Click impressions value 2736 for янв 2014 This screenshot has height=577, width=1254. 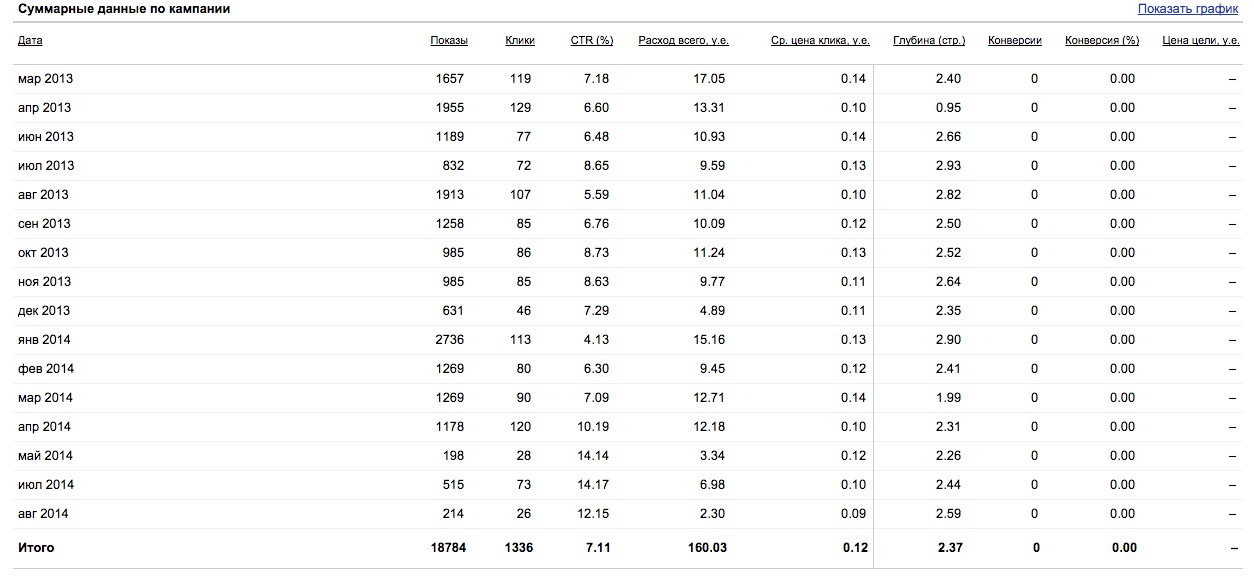(x=450, y=340)
